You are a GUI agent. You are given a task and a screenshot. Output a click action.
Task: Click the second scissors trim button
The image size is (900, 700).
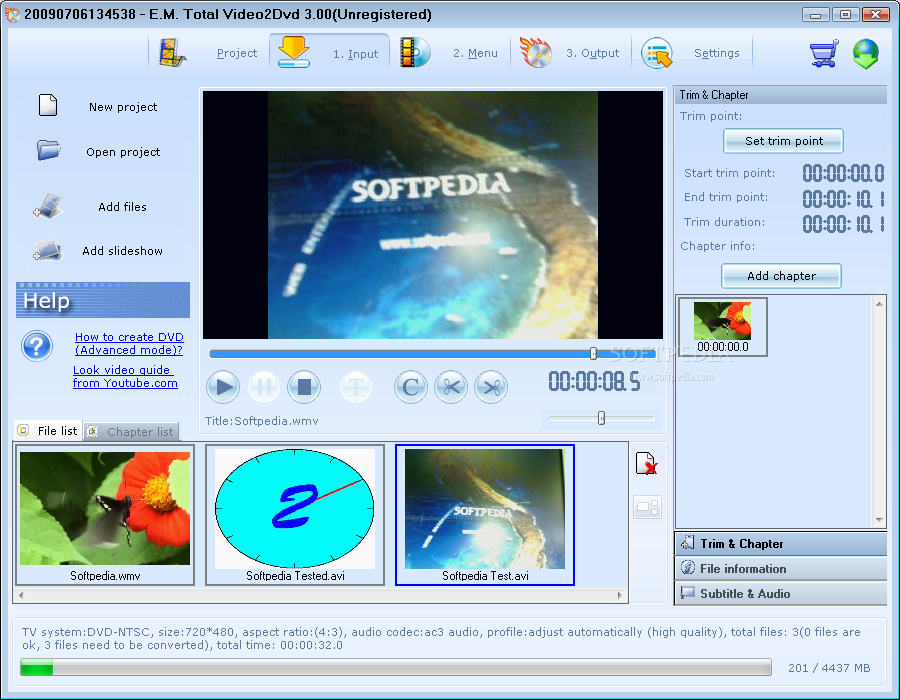pyautogui.click(x=491, y=387)
